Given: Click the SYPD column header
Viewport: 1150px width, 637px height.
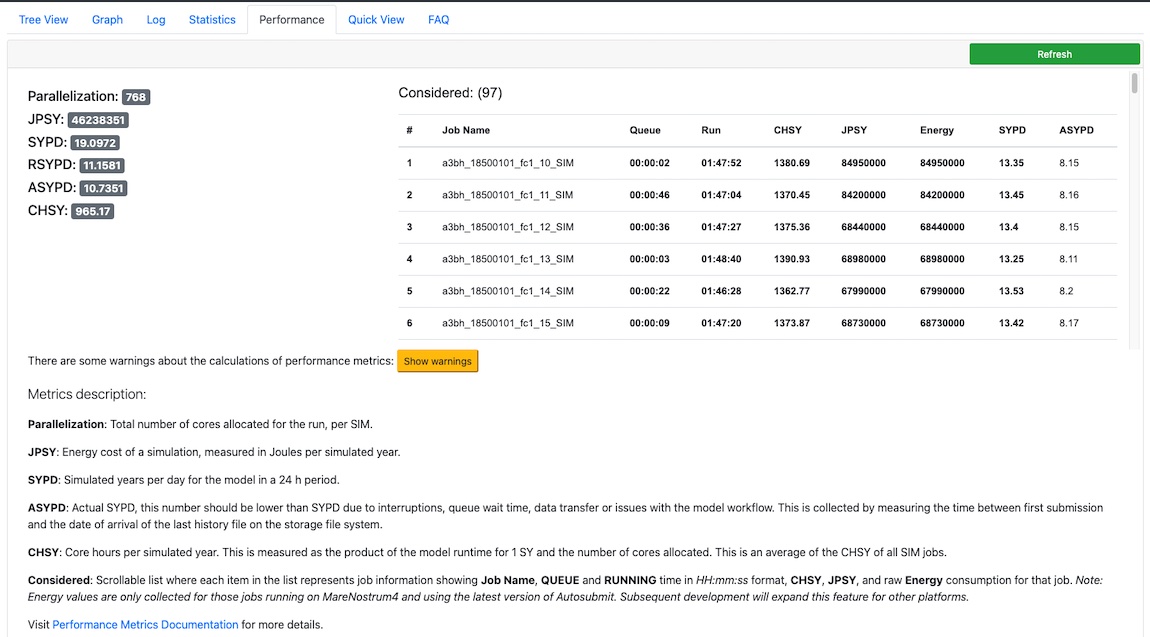Looking at the screenshot, I should pos(1012,130).
